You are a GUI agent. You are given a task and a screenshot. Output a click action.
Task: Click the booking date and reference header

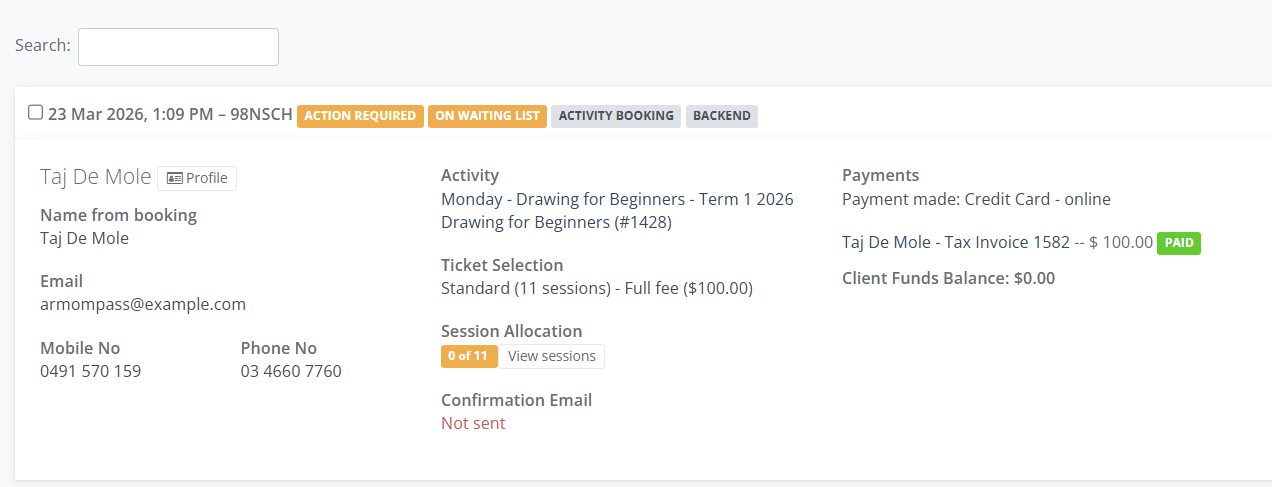pos(170,115)
